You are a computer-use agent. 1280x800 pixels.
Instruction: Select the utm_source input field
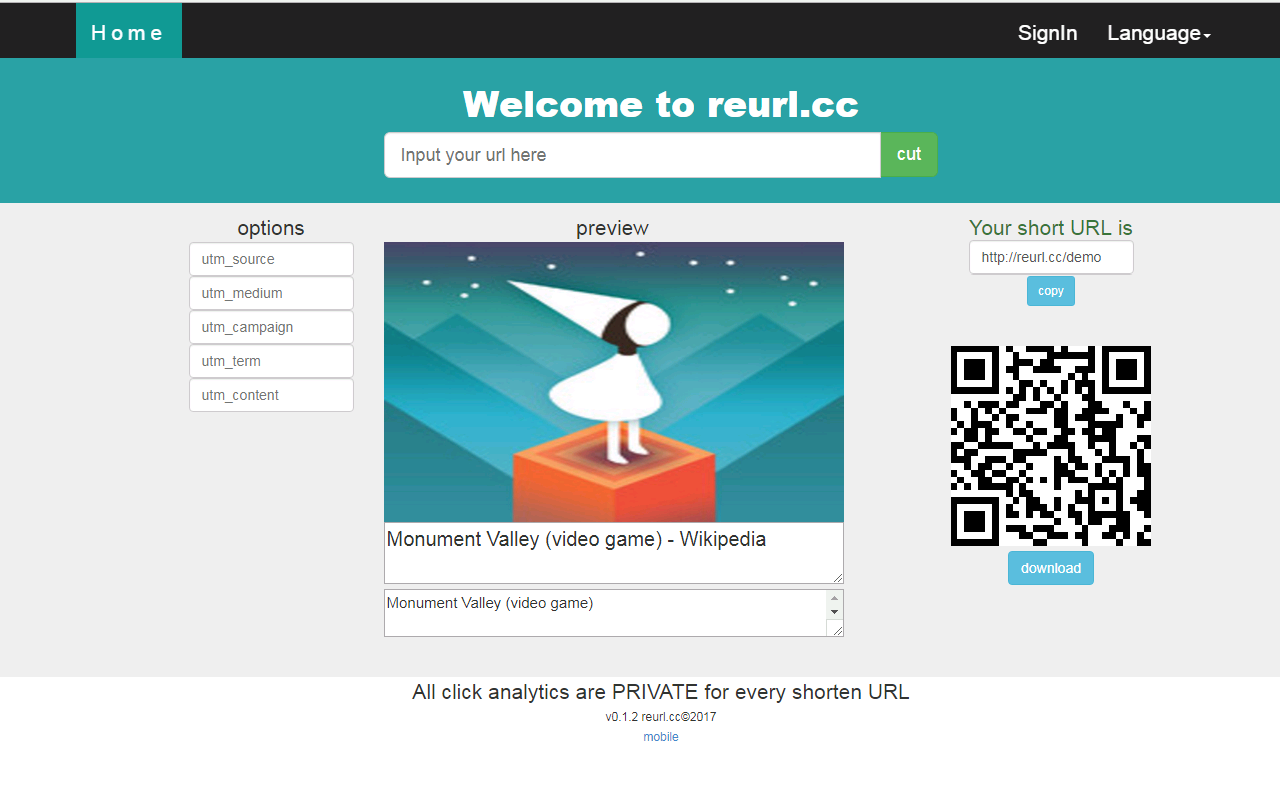click(x=271, y=259)
